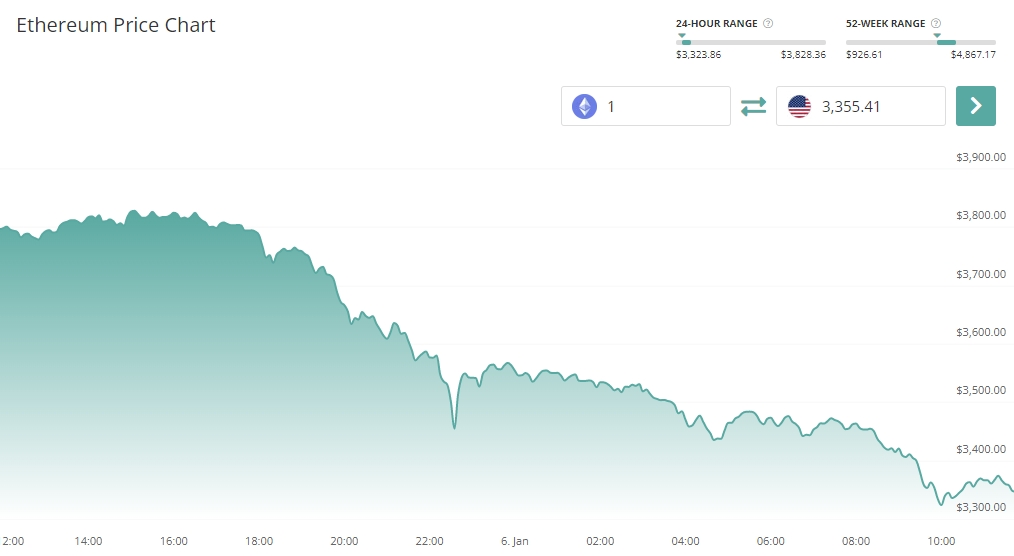Viewport: 1014px width, 556px height.
Task: Click the 52-week range progress bar
Action: tap(920, 42)
